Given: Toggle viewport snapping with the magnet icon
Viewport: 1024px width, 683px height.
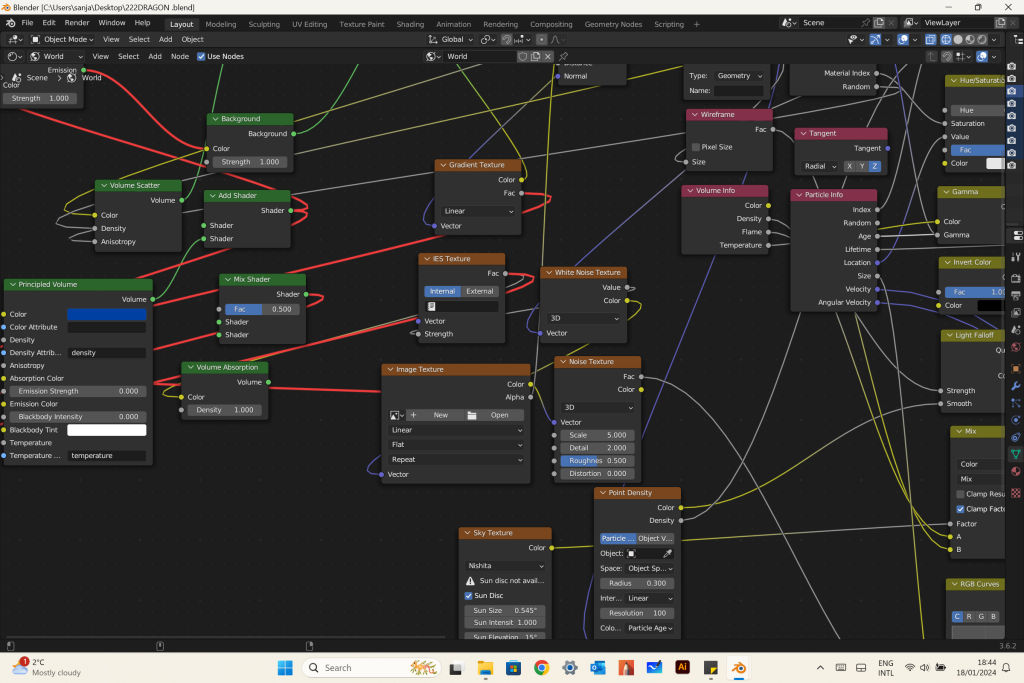Looking at the screenshot, I should (506, 40).
